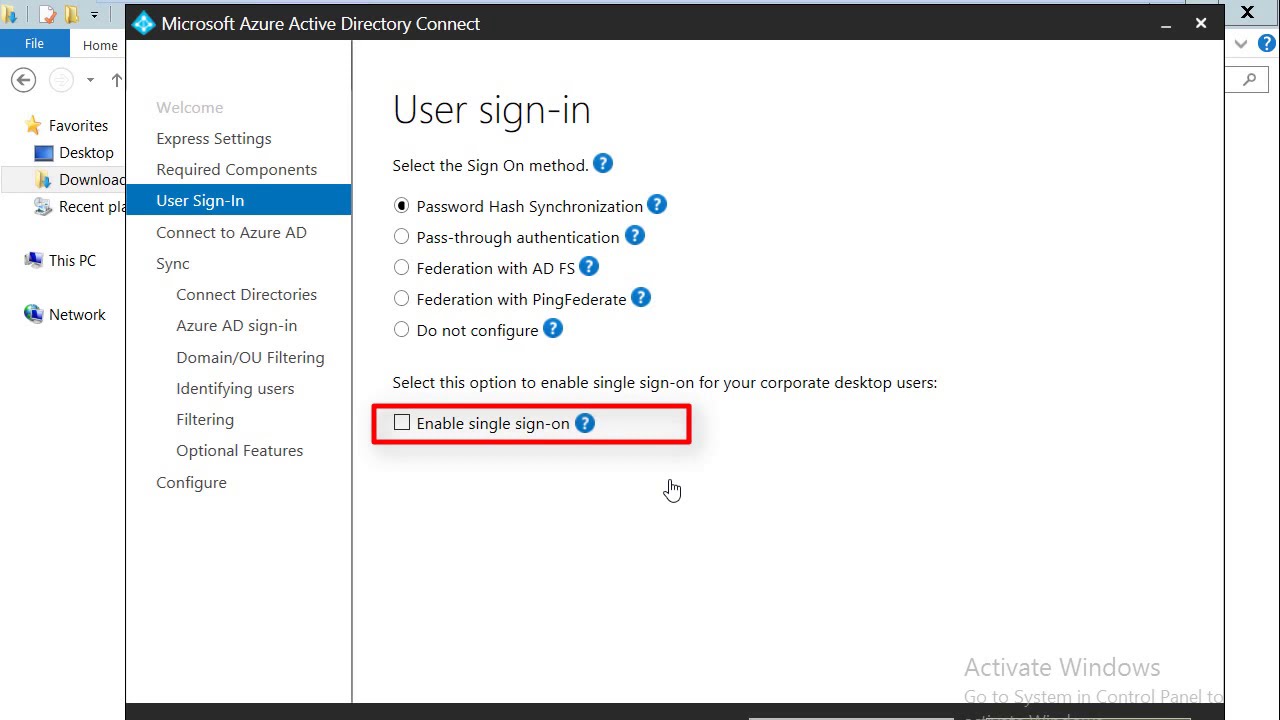Click Favorites star icon in Explorer sidebar

(x=33, y=125)
